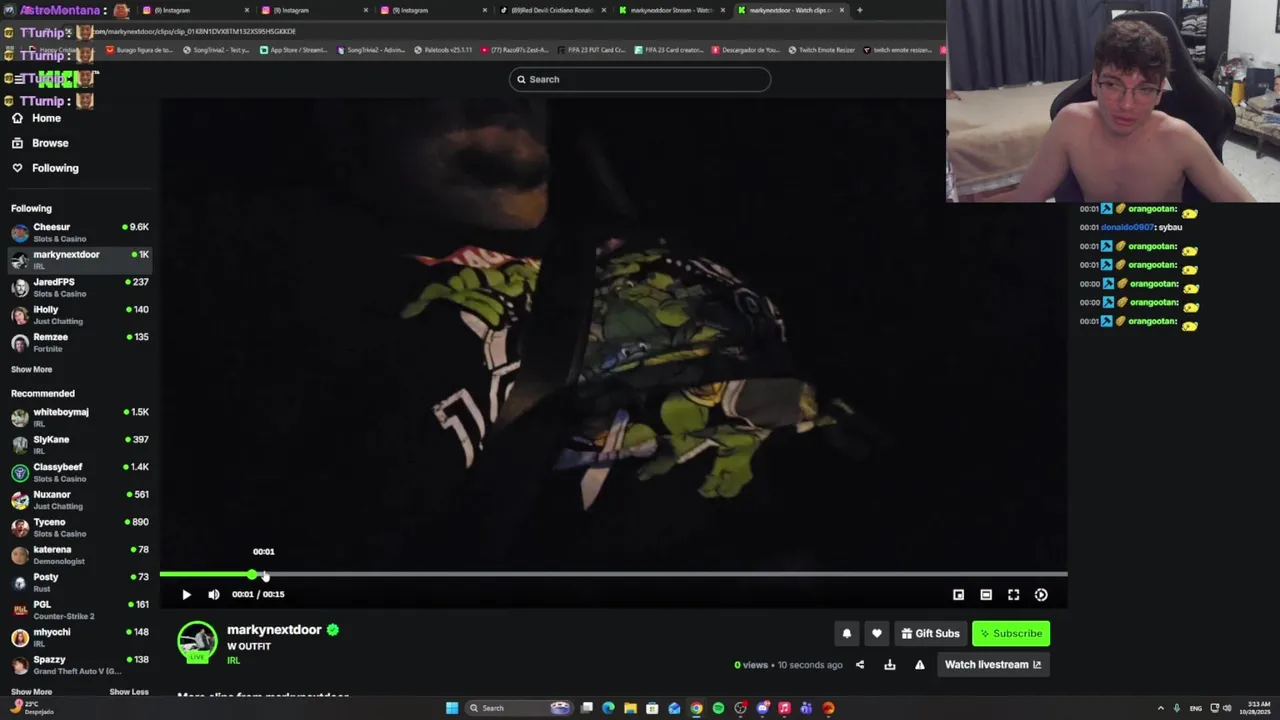Click the Gift Subs button
This screenshot has height=720, width=1280.
931,633
